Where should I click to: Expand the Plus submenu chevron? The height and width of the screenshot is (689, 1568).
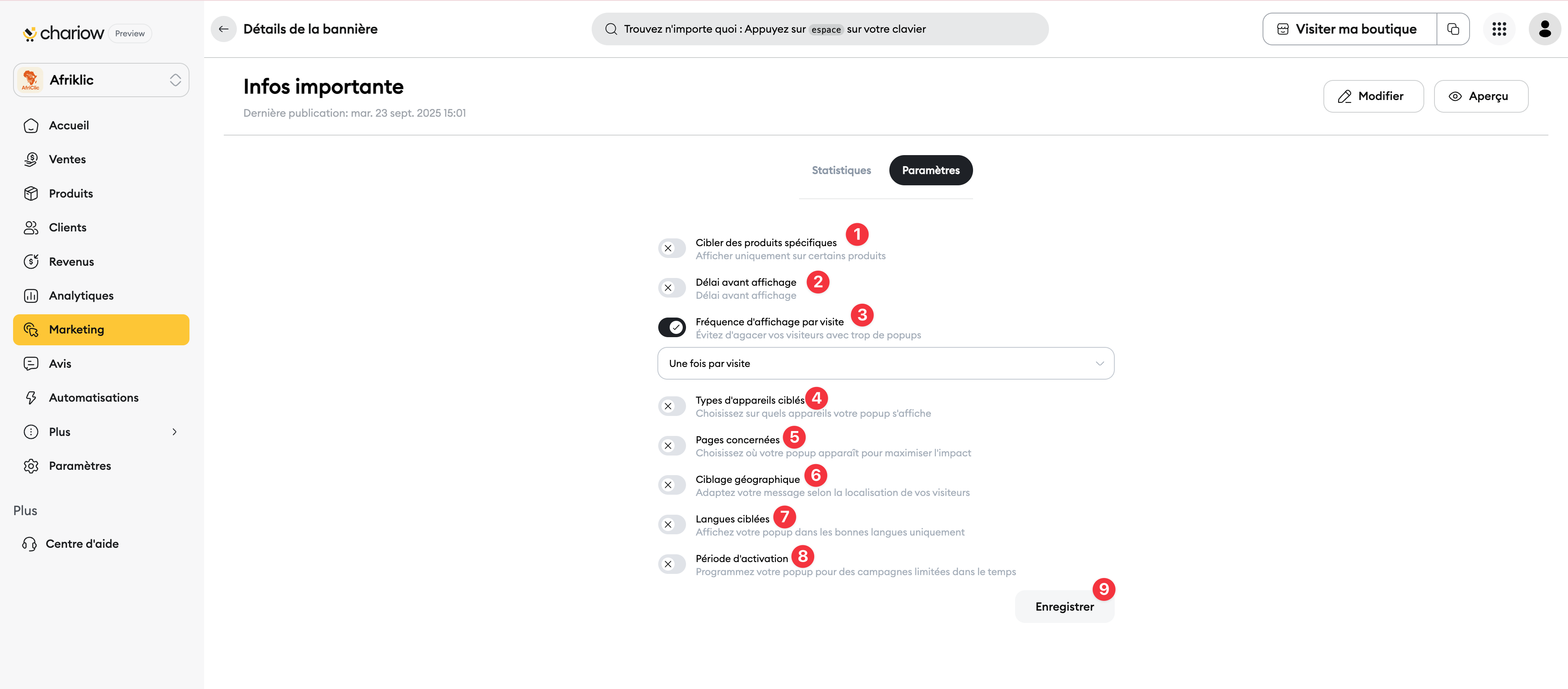pyautogui.click(x=174, y=432)
